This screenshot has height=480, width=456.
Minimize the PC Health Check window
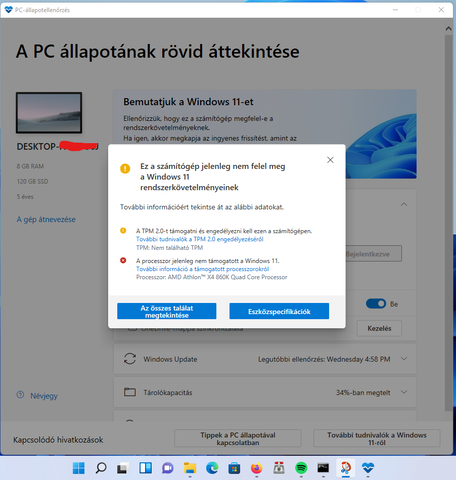(395, 10)
